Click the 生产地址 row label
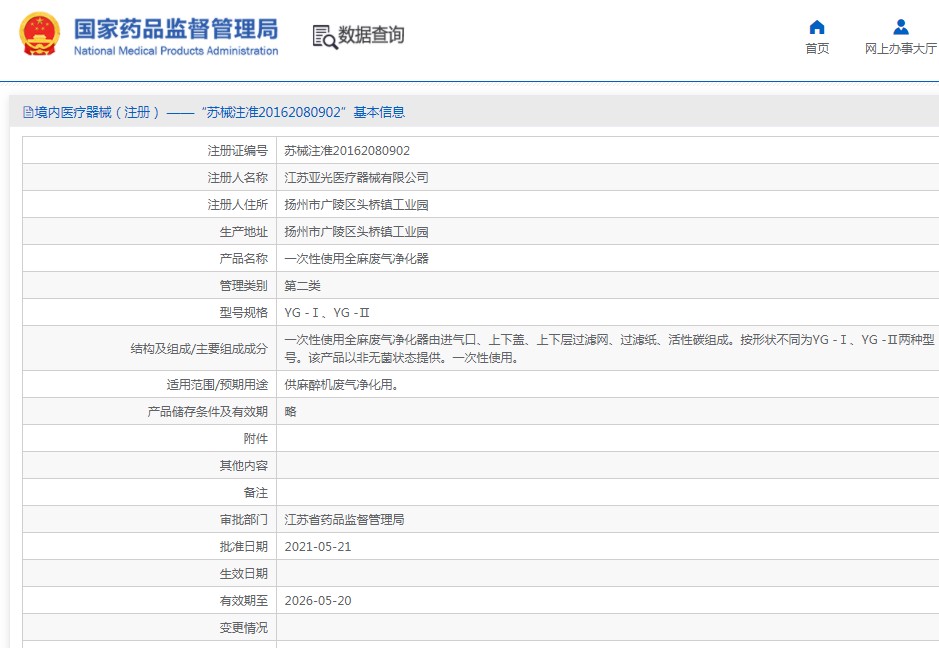Image resolution: width=939 pixels, height=648 pixels. pos(243,231)
